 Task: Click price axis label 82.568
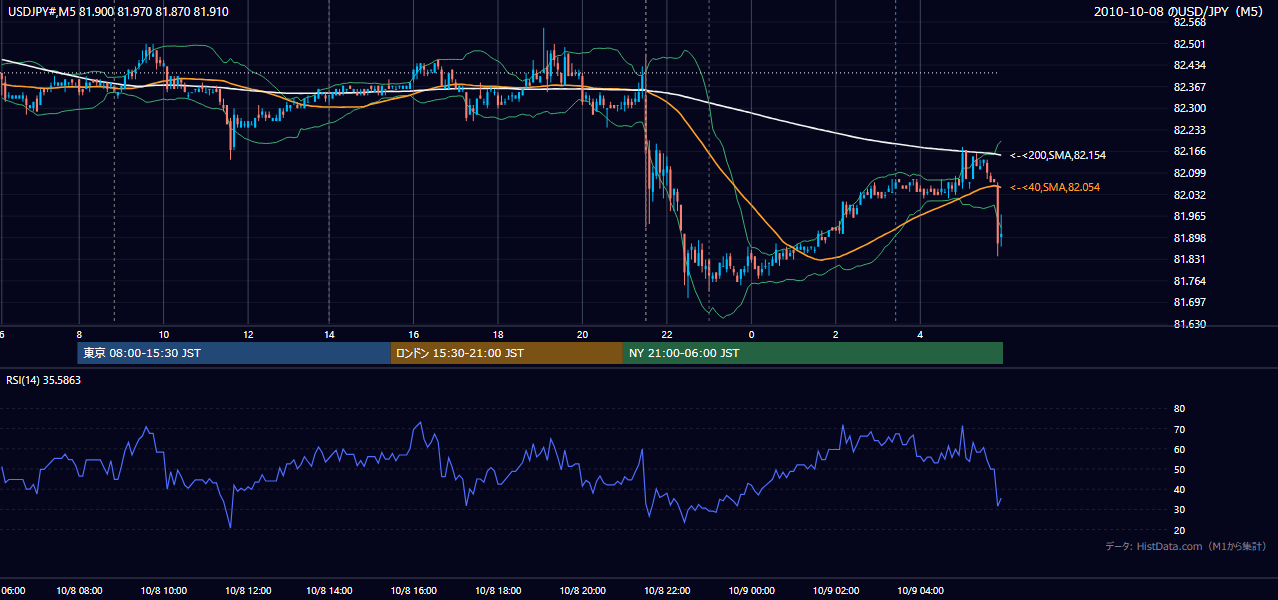coord(1189,22)
